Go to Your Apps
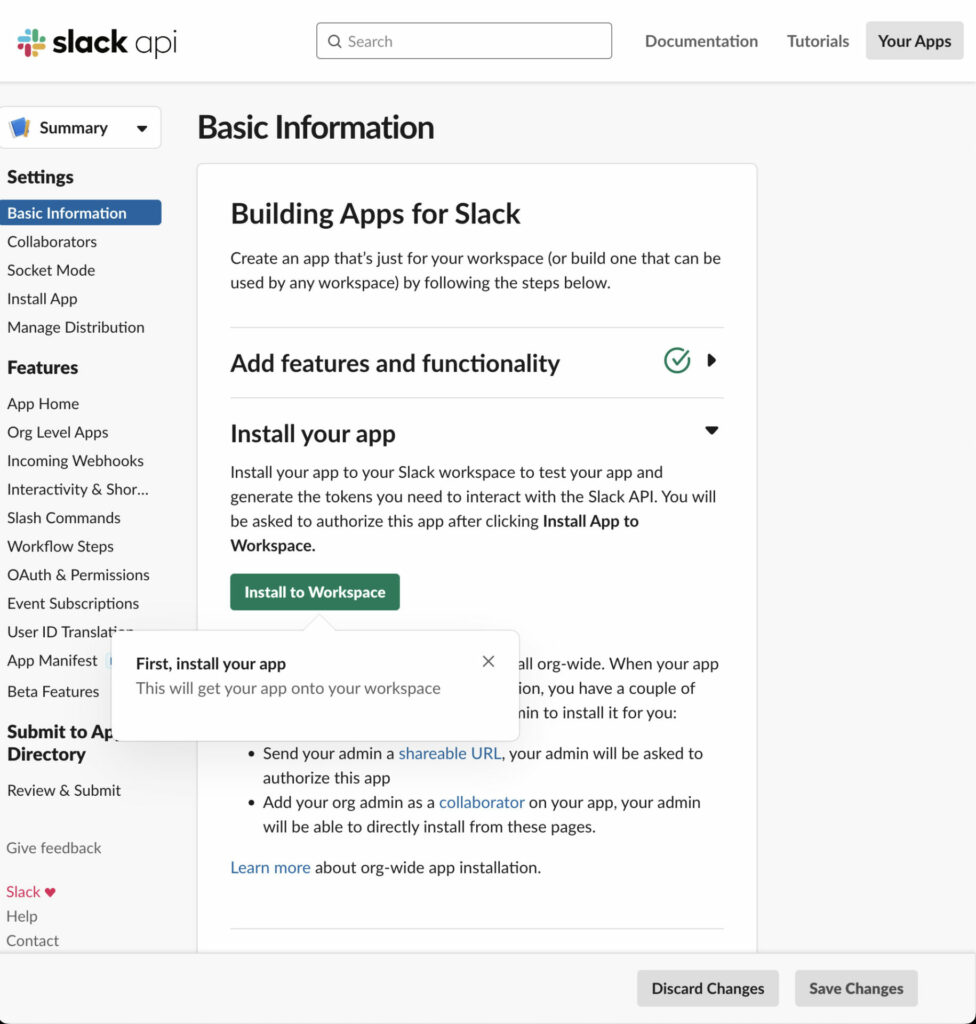Image resolution: width=976 pixels, height=1024 pixels. [914, 40]
